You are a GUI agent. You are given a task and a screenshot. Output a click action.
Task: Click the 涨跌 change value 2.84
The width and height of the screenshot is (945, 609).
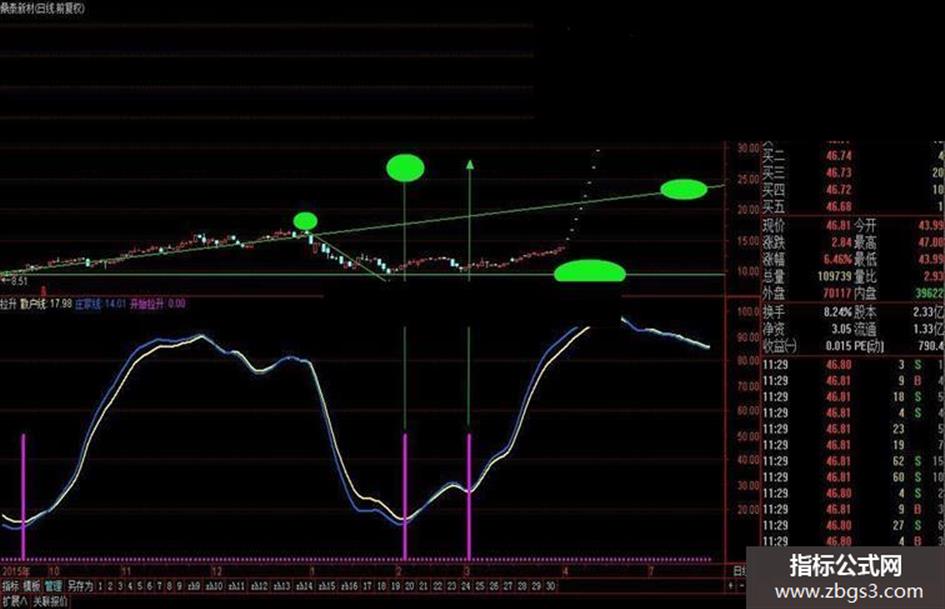coord(841,242)
